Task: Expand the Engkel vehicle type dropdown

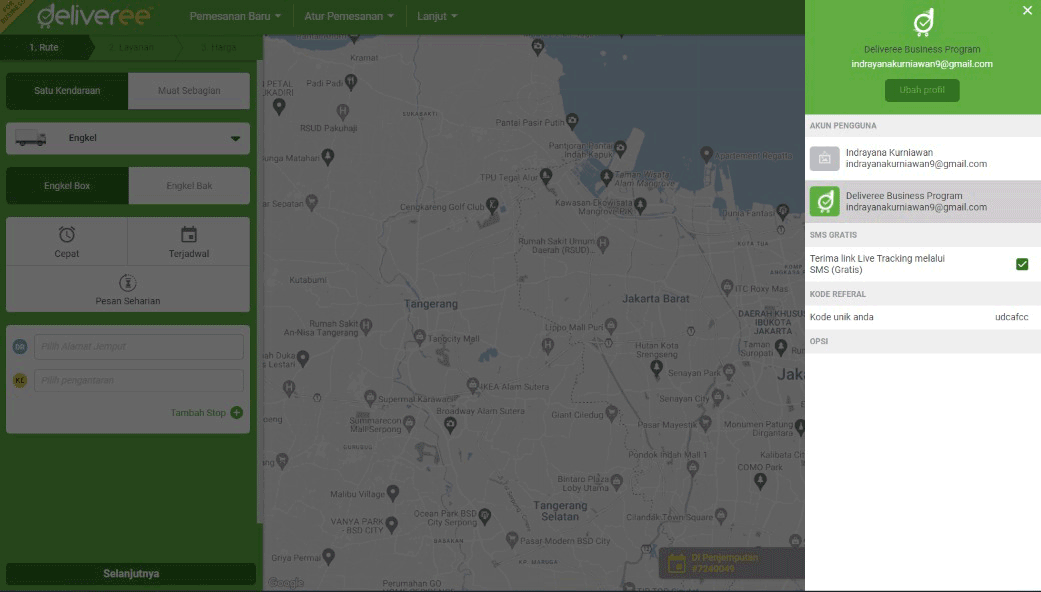Action: click(128, 138)
